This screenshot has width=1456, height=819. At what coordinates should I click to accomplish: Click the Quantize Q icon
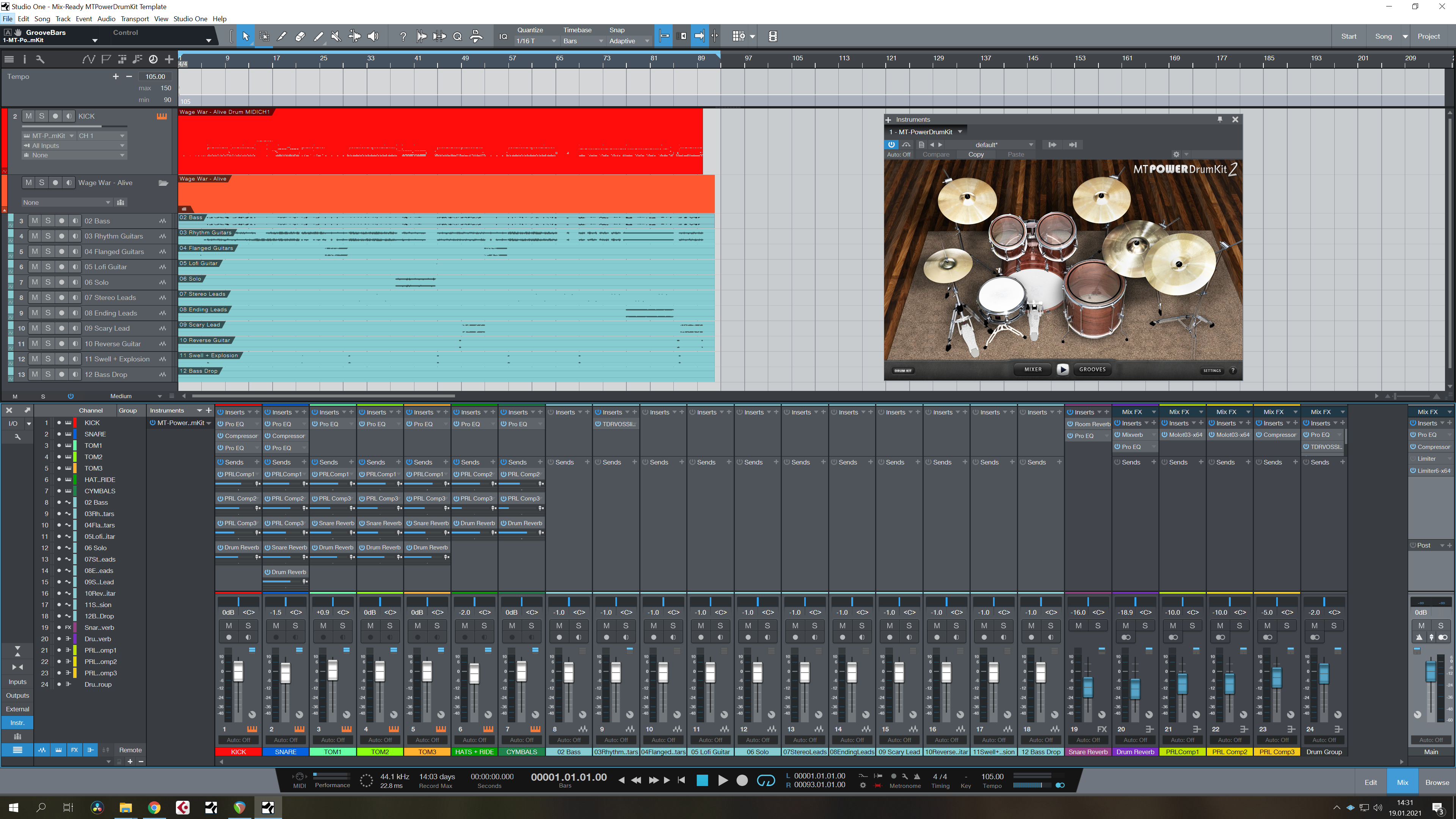[457, 36]
